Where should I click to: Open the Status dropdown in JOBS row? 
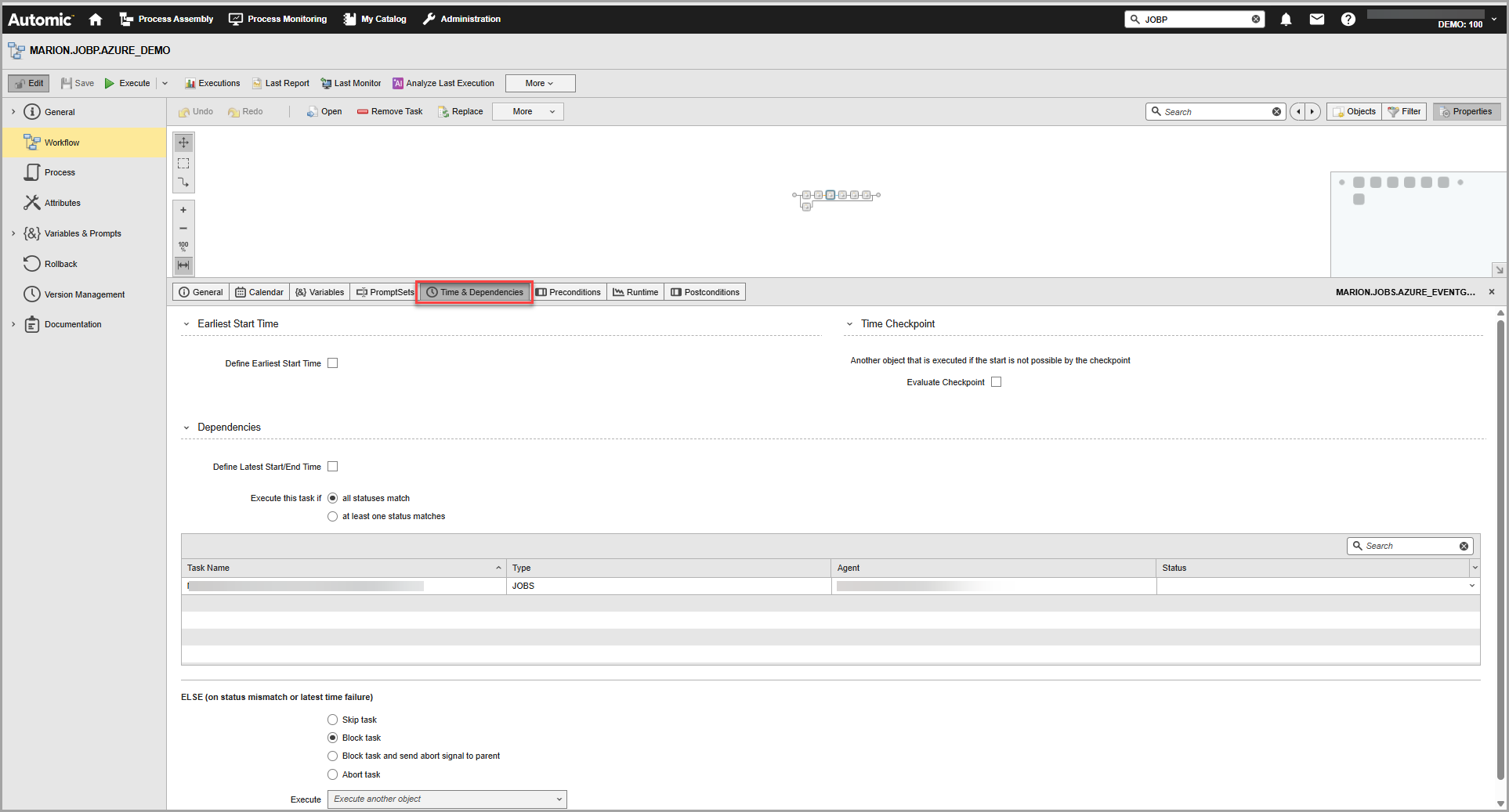[x=1471, y=586]
